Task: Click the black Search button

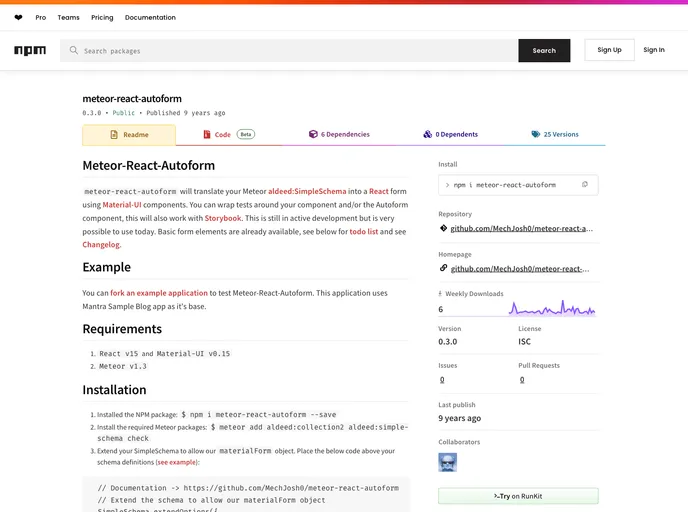Action: click(x=544, y=50)
